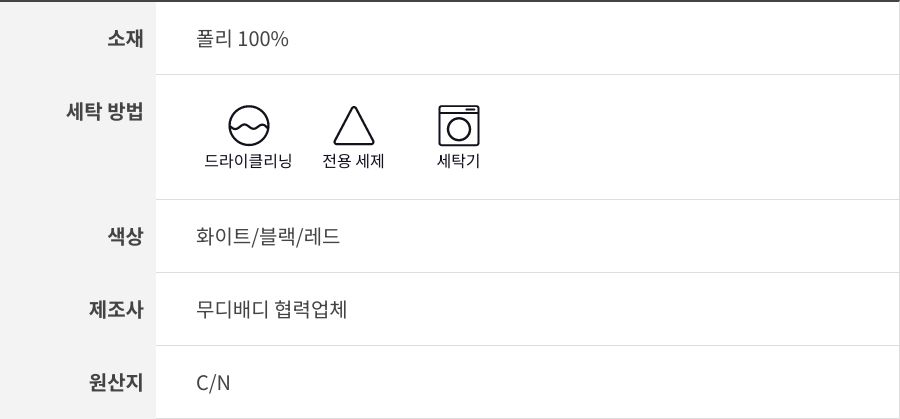This screenshot has width=900, height=419.
Task: Click the triangle detergent icon
Action: pos(353,126)
